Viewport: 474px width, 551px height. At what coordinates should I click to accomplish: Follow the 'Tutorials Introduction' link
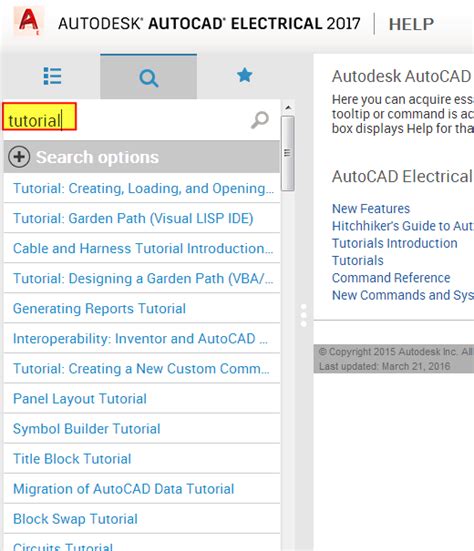click(395, 243)
